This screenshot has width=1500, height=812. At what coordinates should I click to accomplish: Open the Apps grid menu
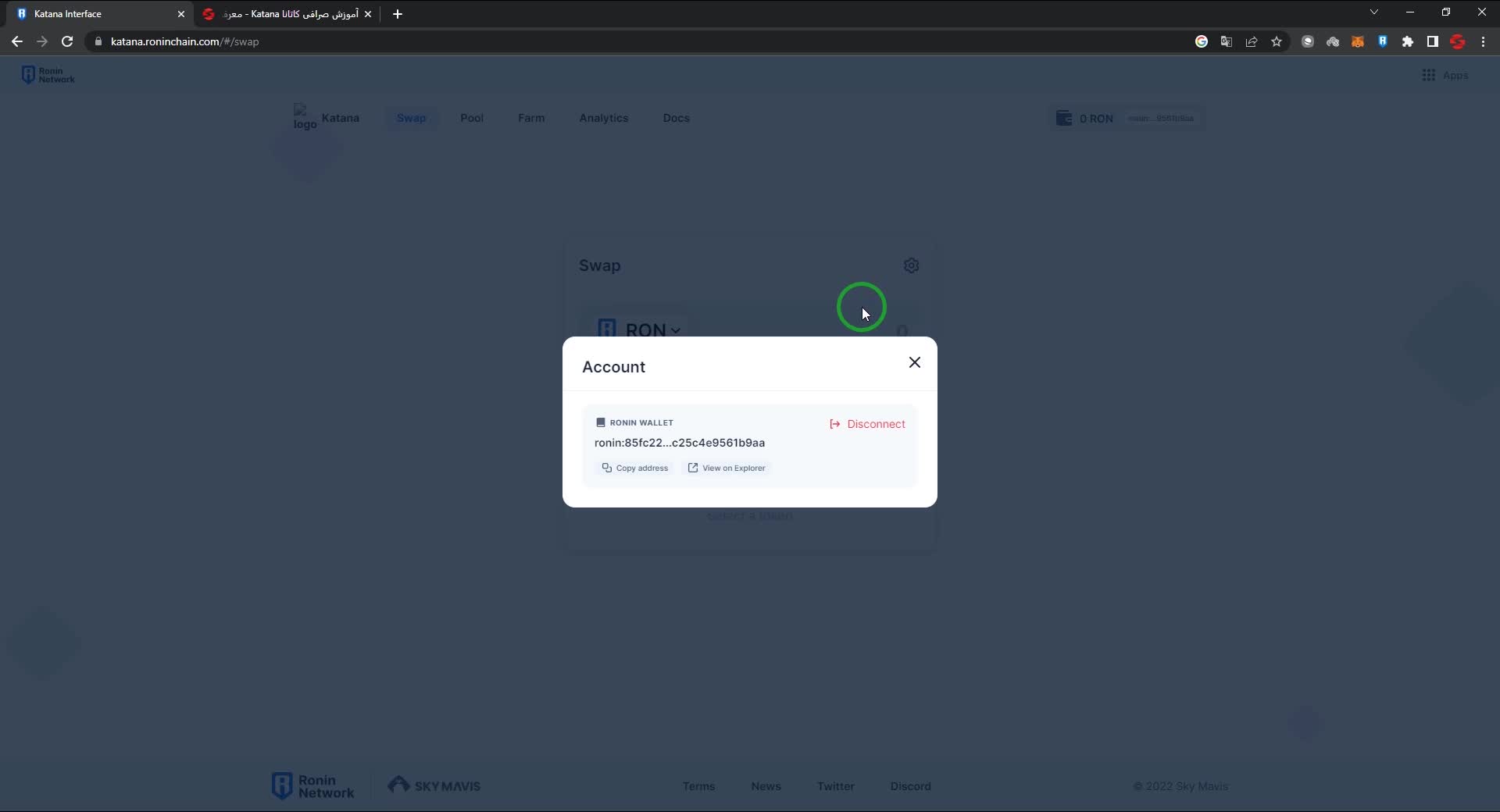coord(1445,75)
